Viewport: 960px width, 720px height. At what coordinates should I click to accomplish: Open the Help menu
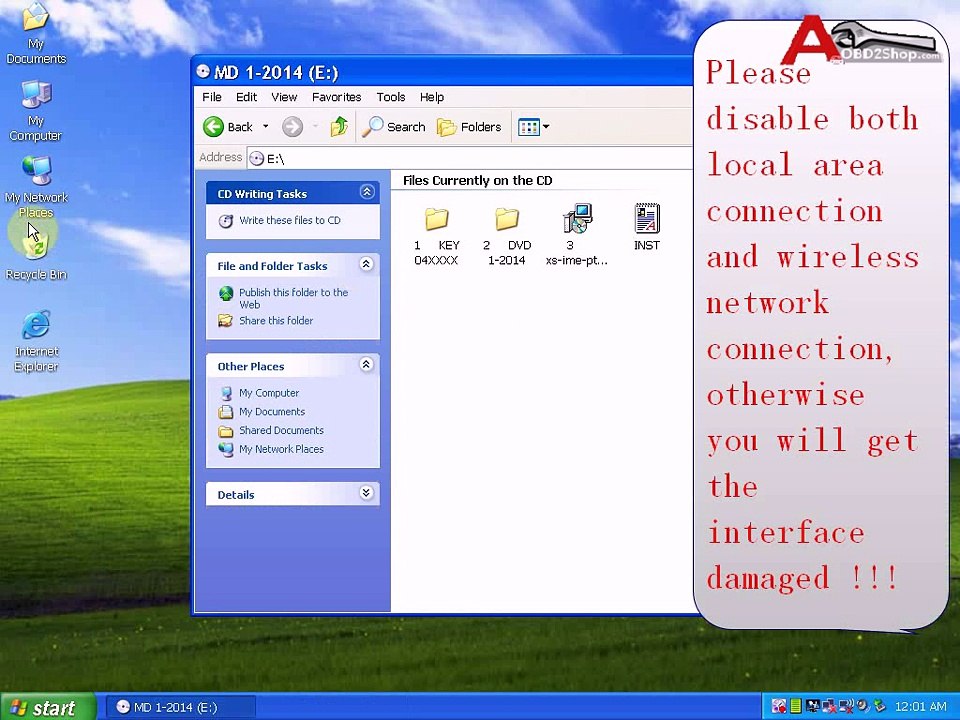click(x=432, y=97)
